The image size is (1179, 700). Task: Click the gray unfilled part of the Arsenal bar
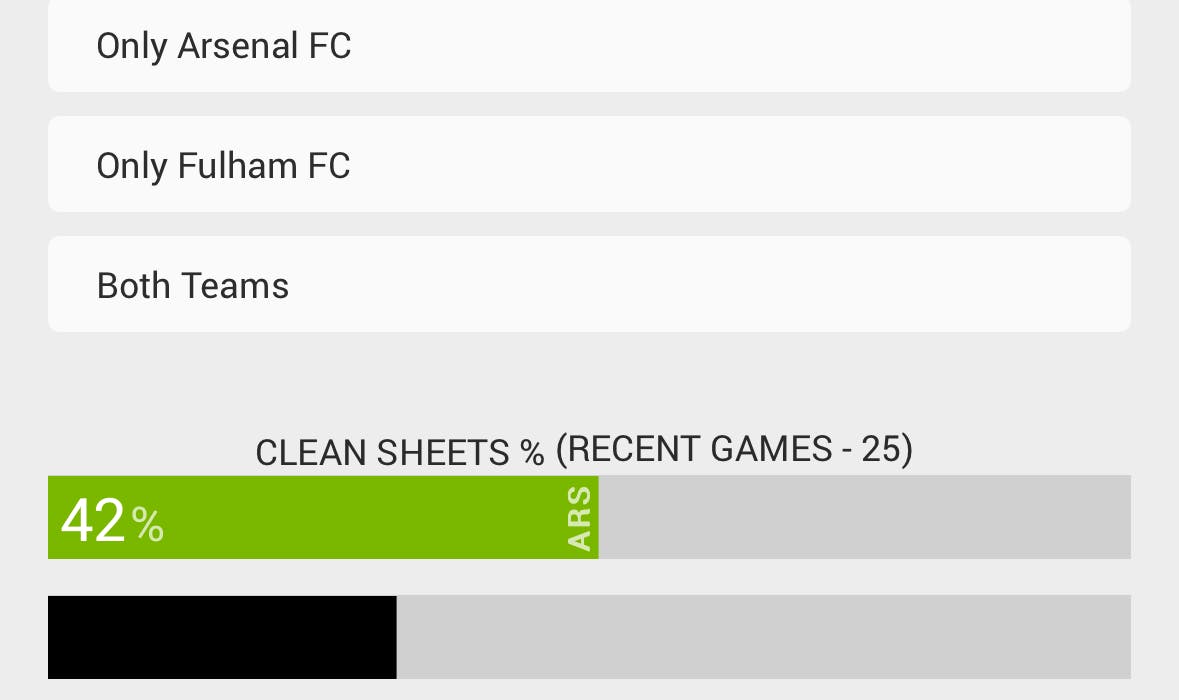[864, 518]
